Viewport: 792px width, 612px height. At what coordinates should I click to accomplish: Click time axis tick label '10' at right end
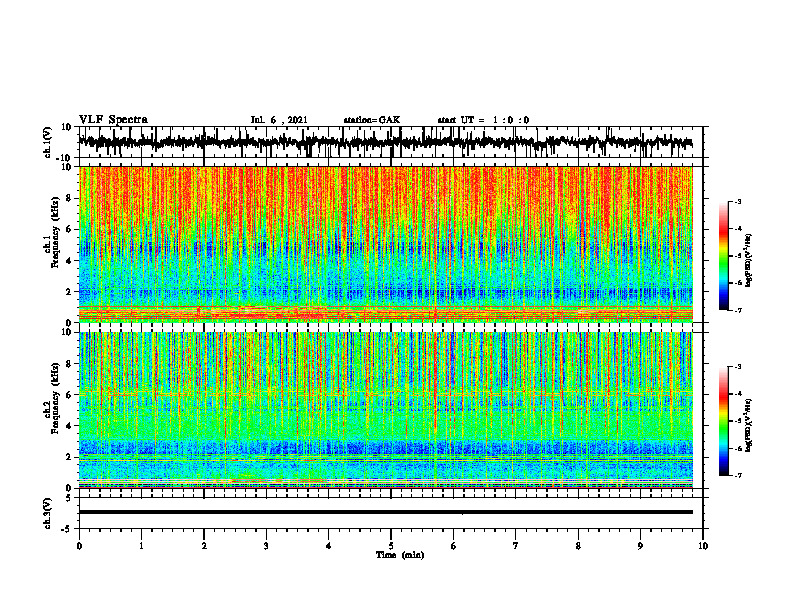click(703, 546)
